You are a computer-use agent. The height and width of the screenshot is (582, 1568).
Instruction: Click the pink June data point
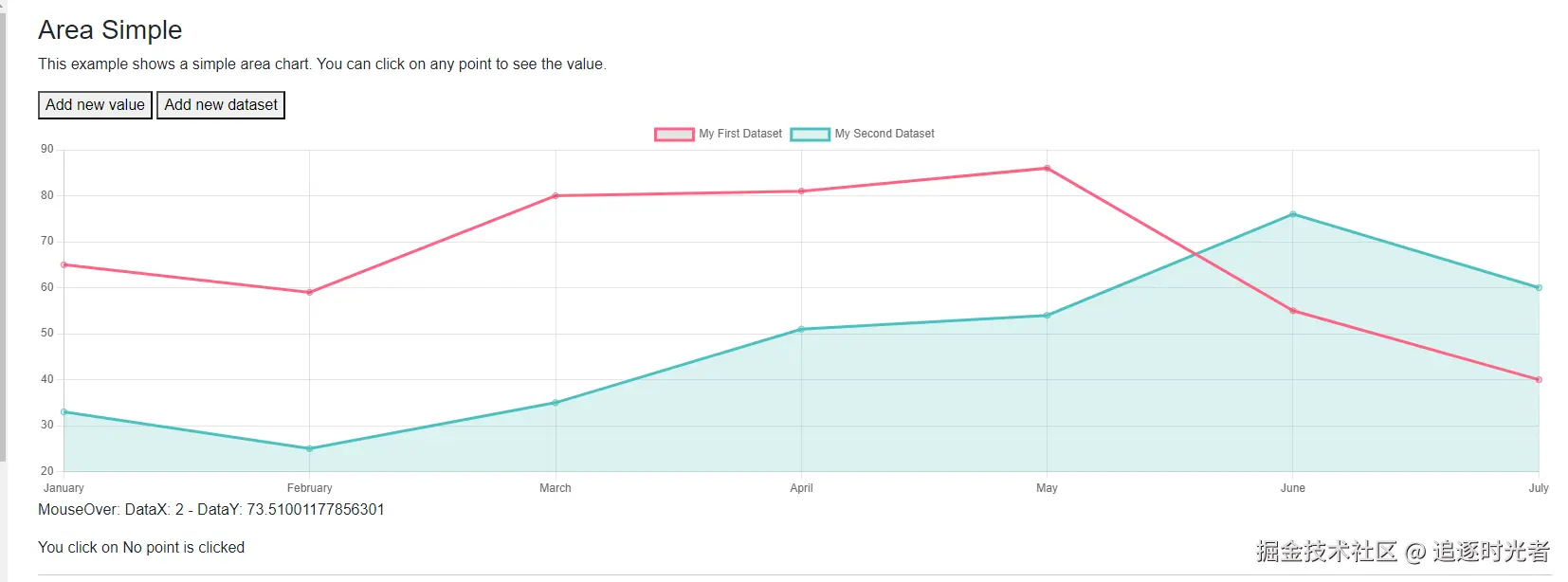1293,311
